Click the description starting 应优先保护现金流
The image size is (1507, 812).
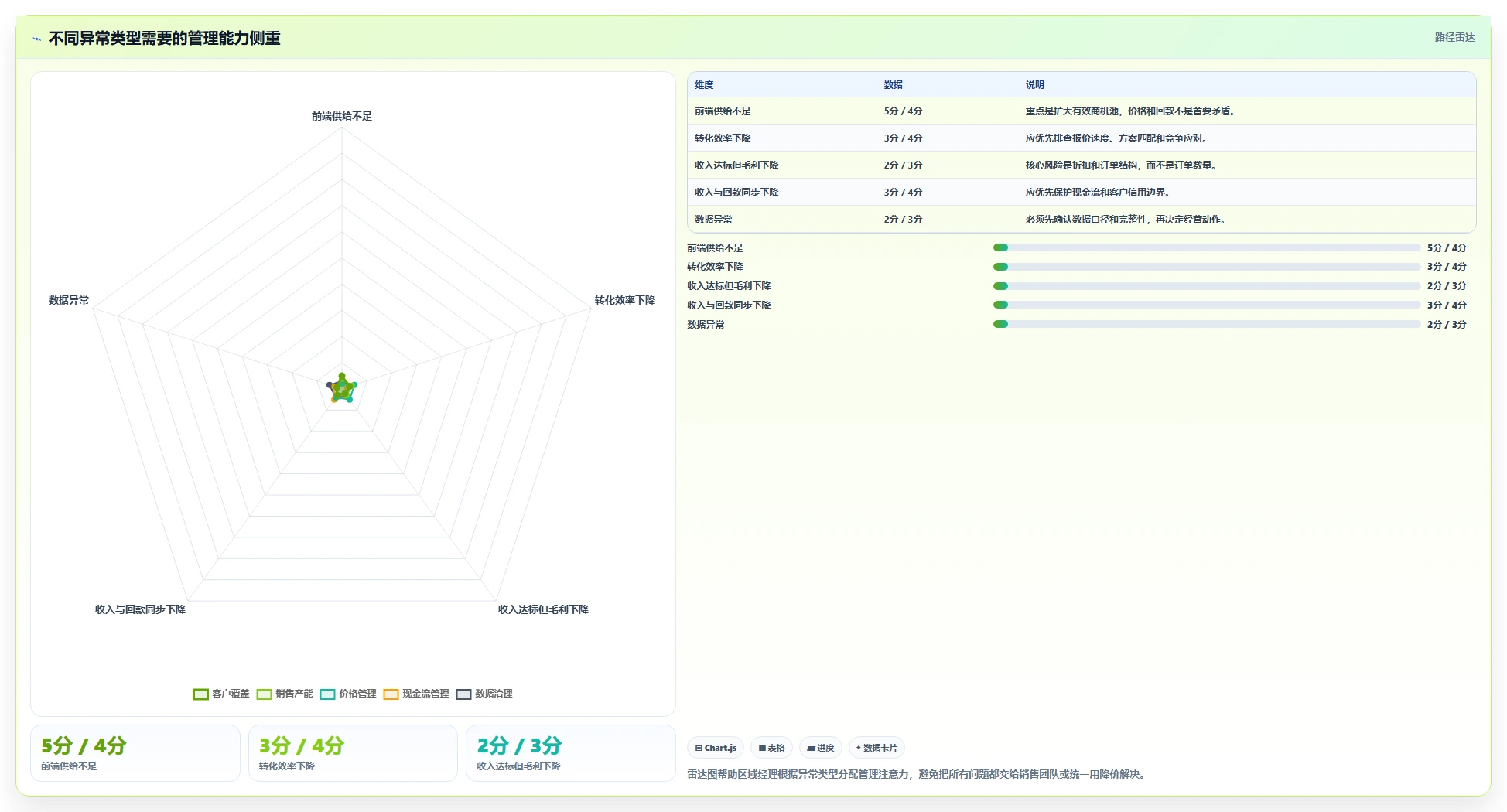(1098, 193)
